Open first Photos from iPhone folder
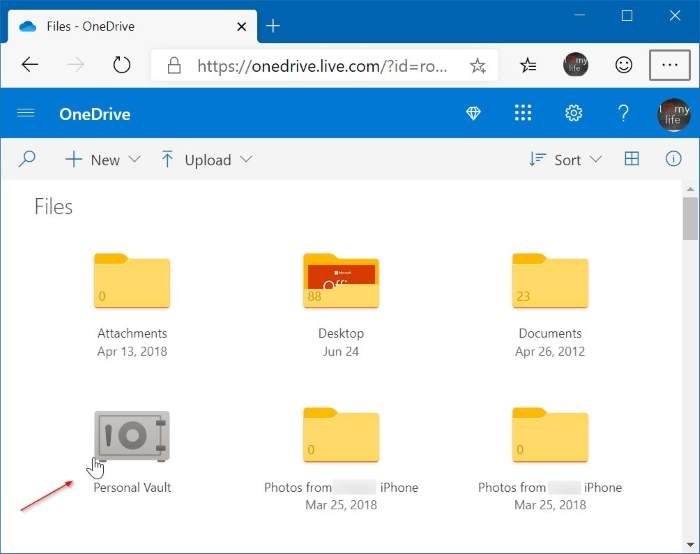700x554 pixels. coord(341,435)
